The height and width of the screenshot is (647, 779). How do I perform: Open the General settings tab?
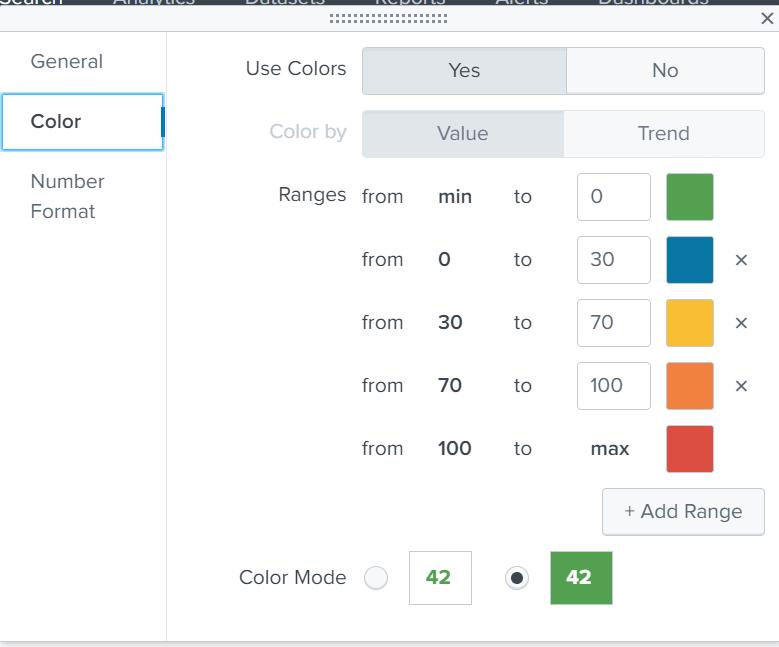tap(67, 62)
